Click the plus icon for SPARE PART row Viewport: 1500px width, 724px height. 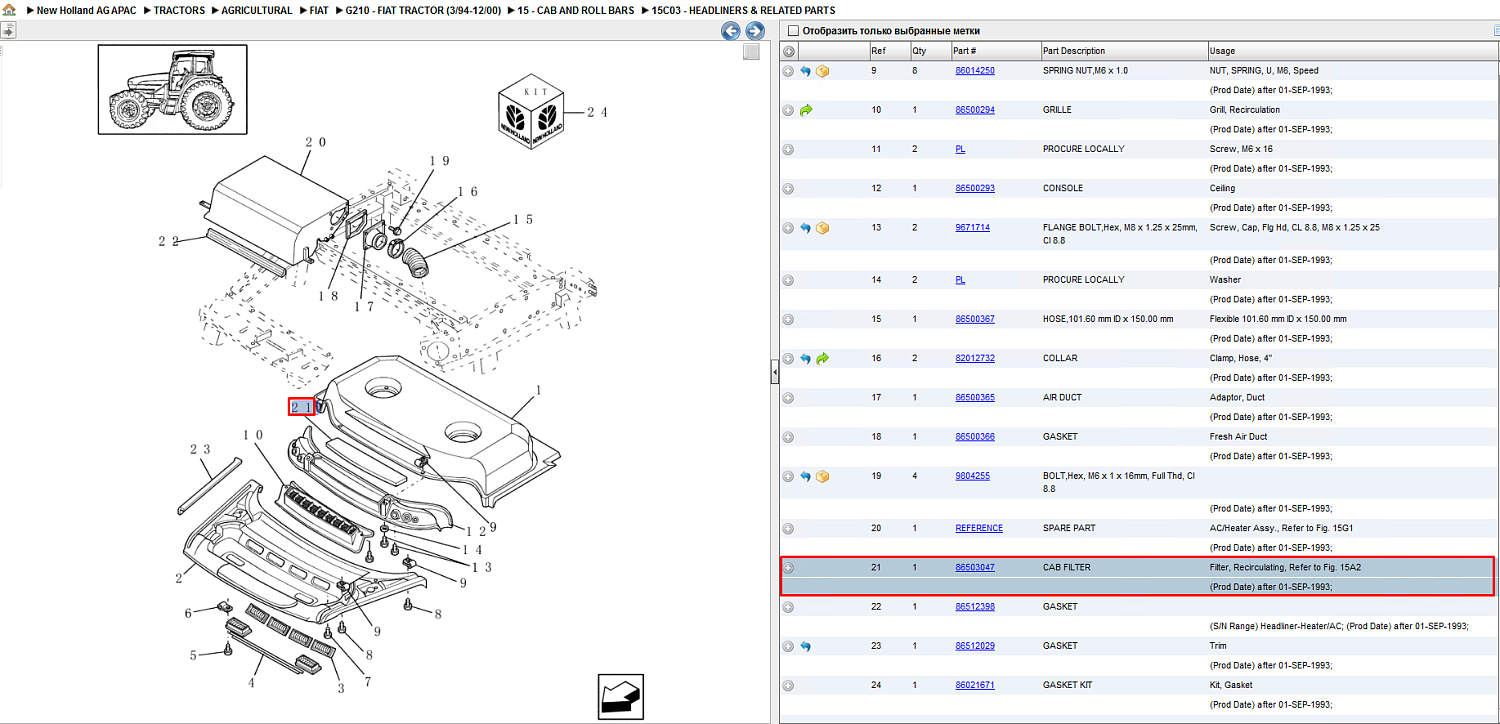(788, 528)
